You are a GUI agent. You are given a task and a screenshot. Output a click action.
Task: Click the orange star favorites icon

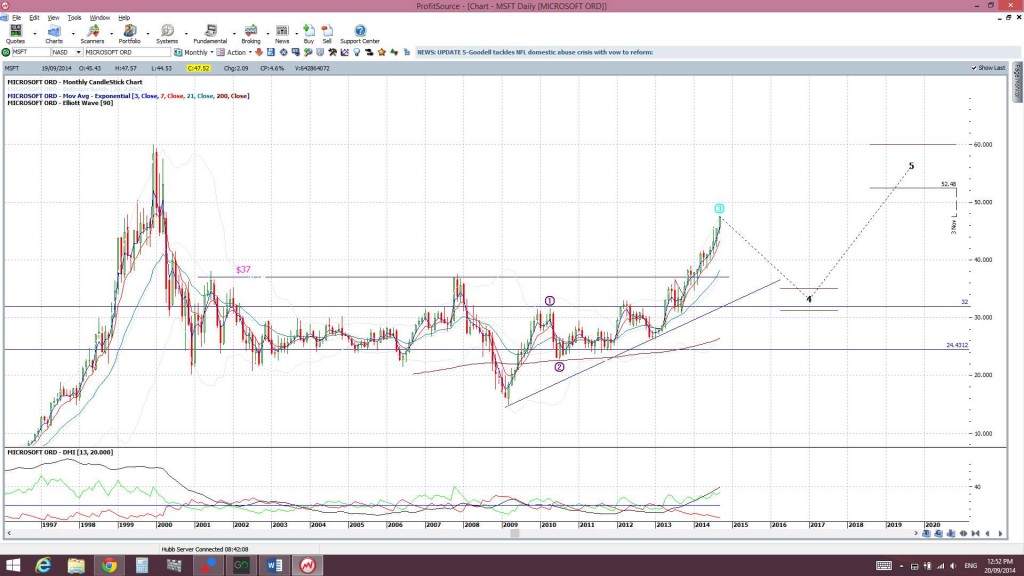[x=381, y=52]
